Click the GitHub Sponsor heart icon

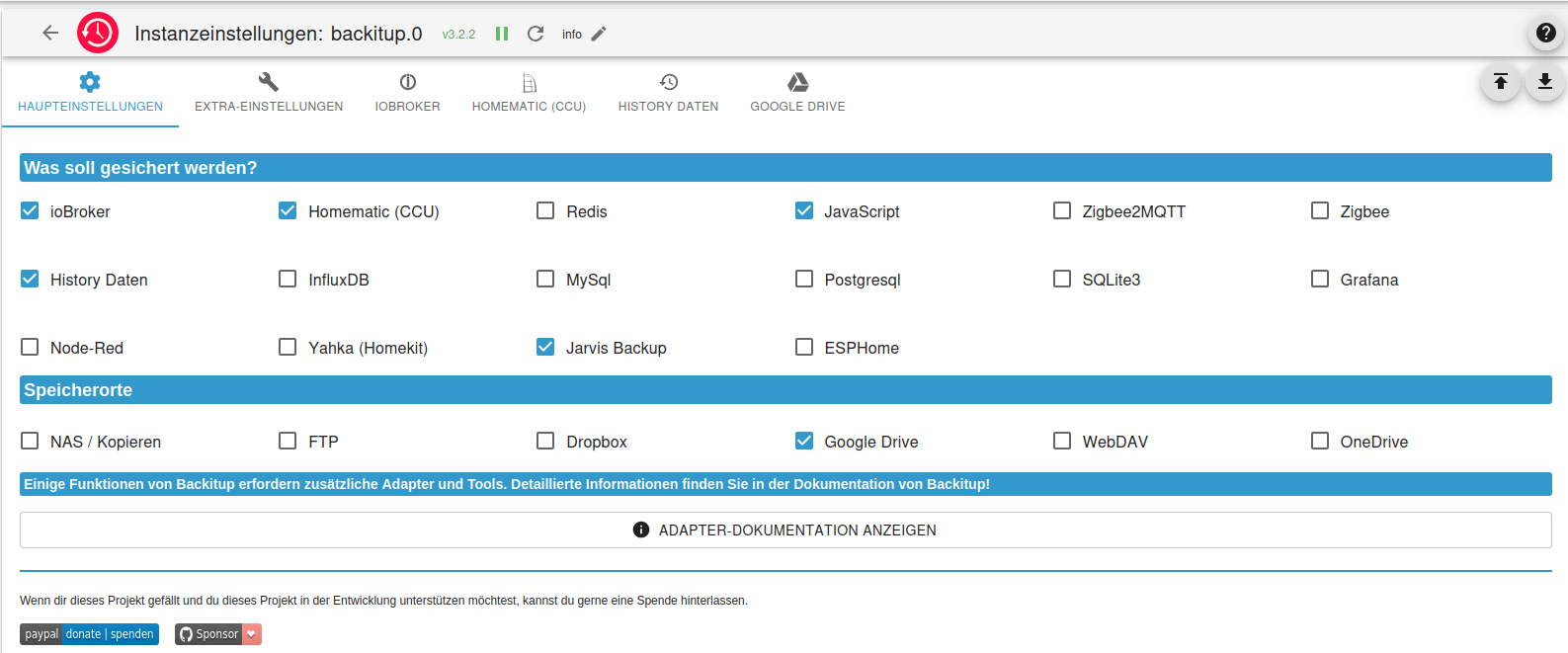point(252,634)
